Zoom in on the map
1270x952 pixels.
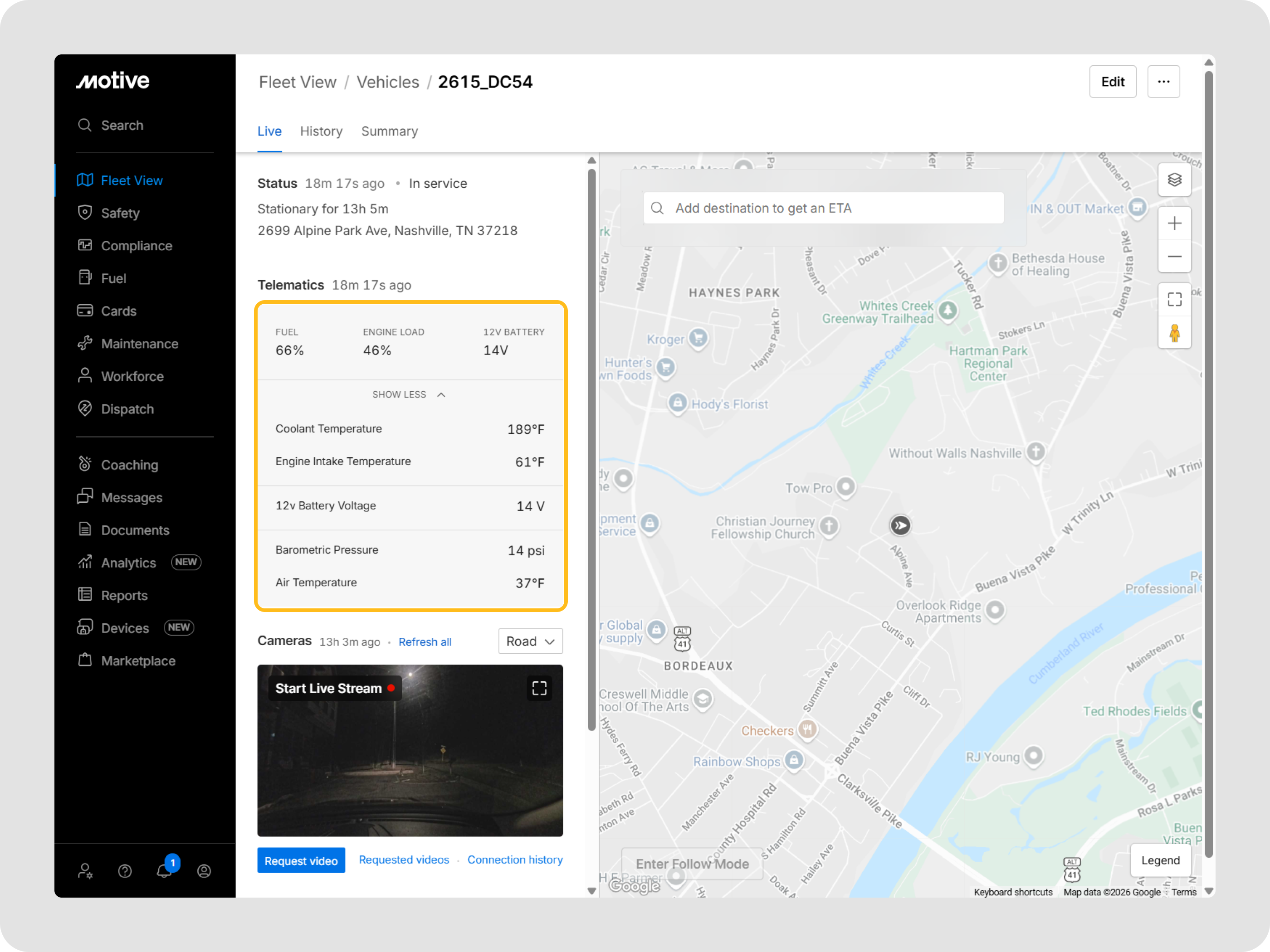pos(1174,223)
